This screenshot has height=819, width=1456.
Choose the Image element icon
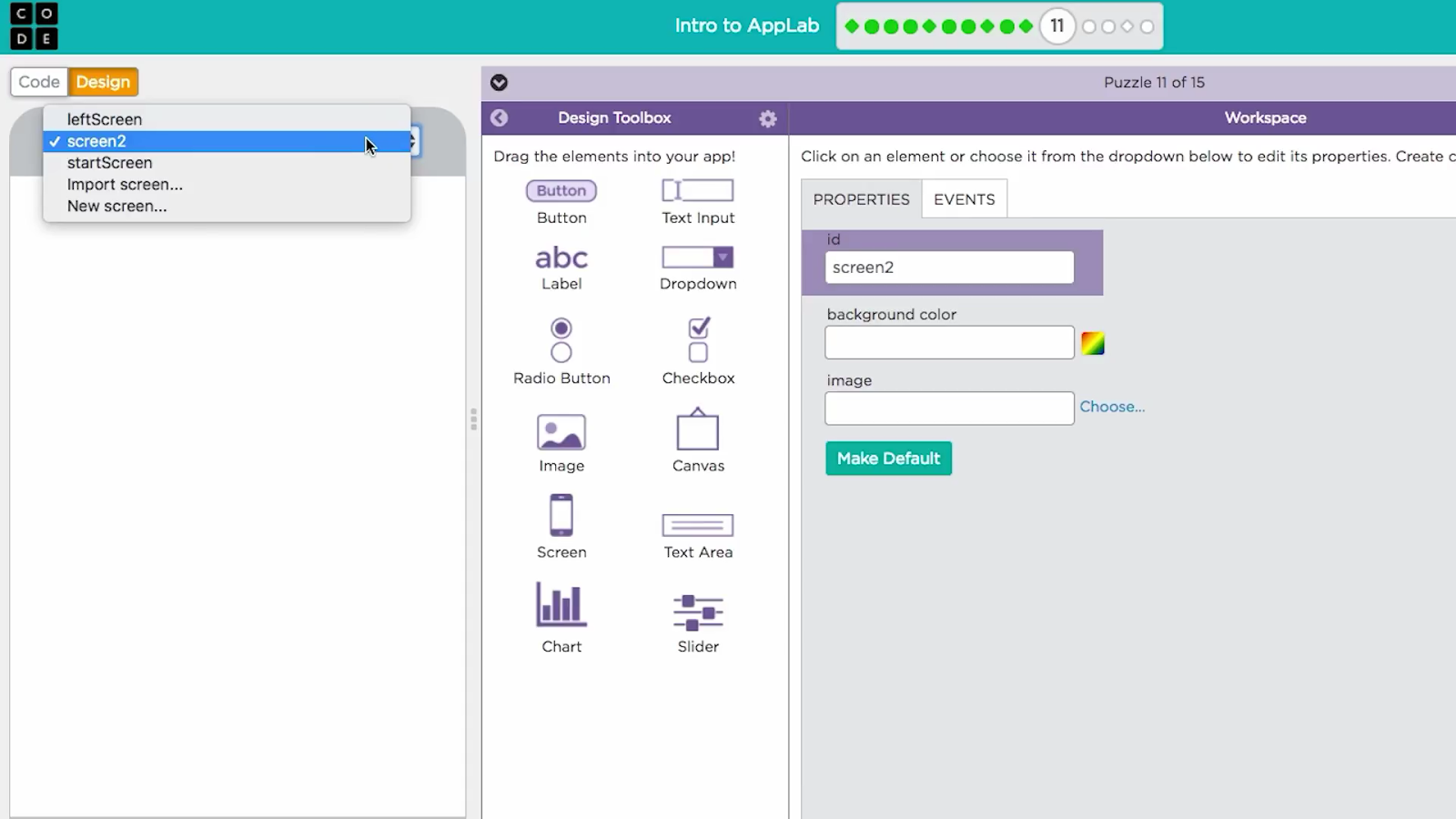point(561,433)
